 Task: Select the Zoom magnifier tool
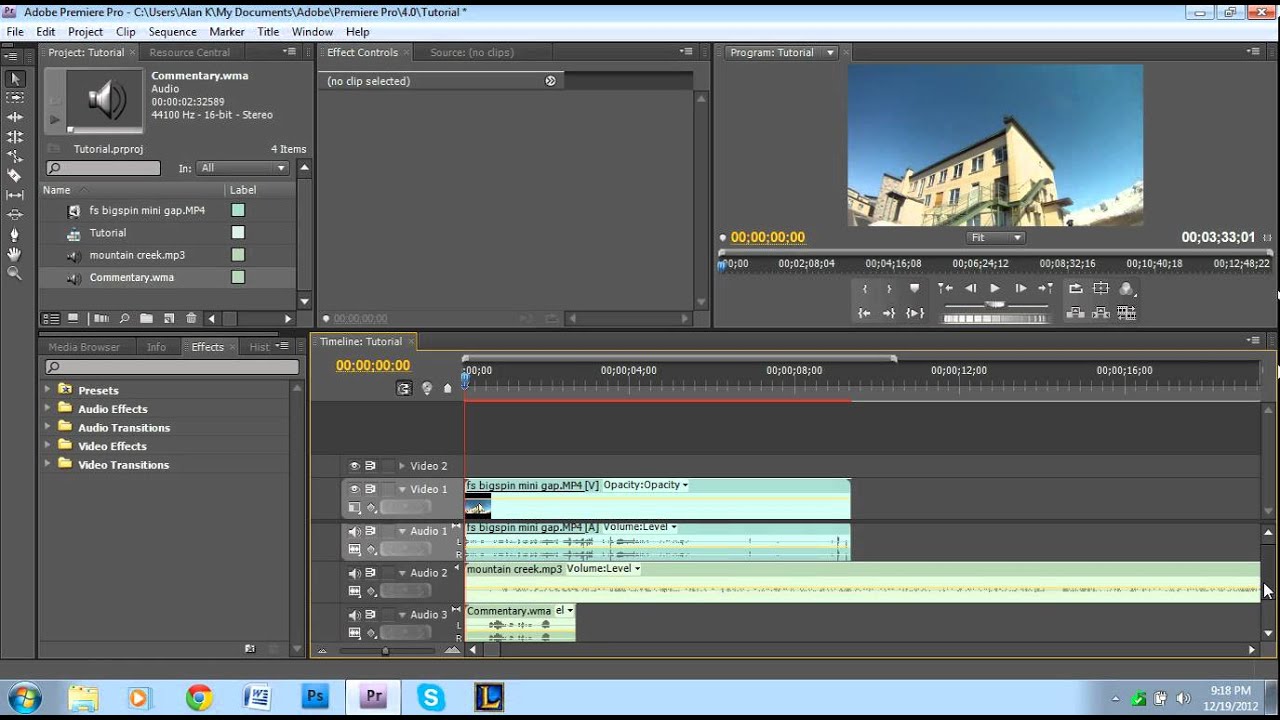coord(15,273)
